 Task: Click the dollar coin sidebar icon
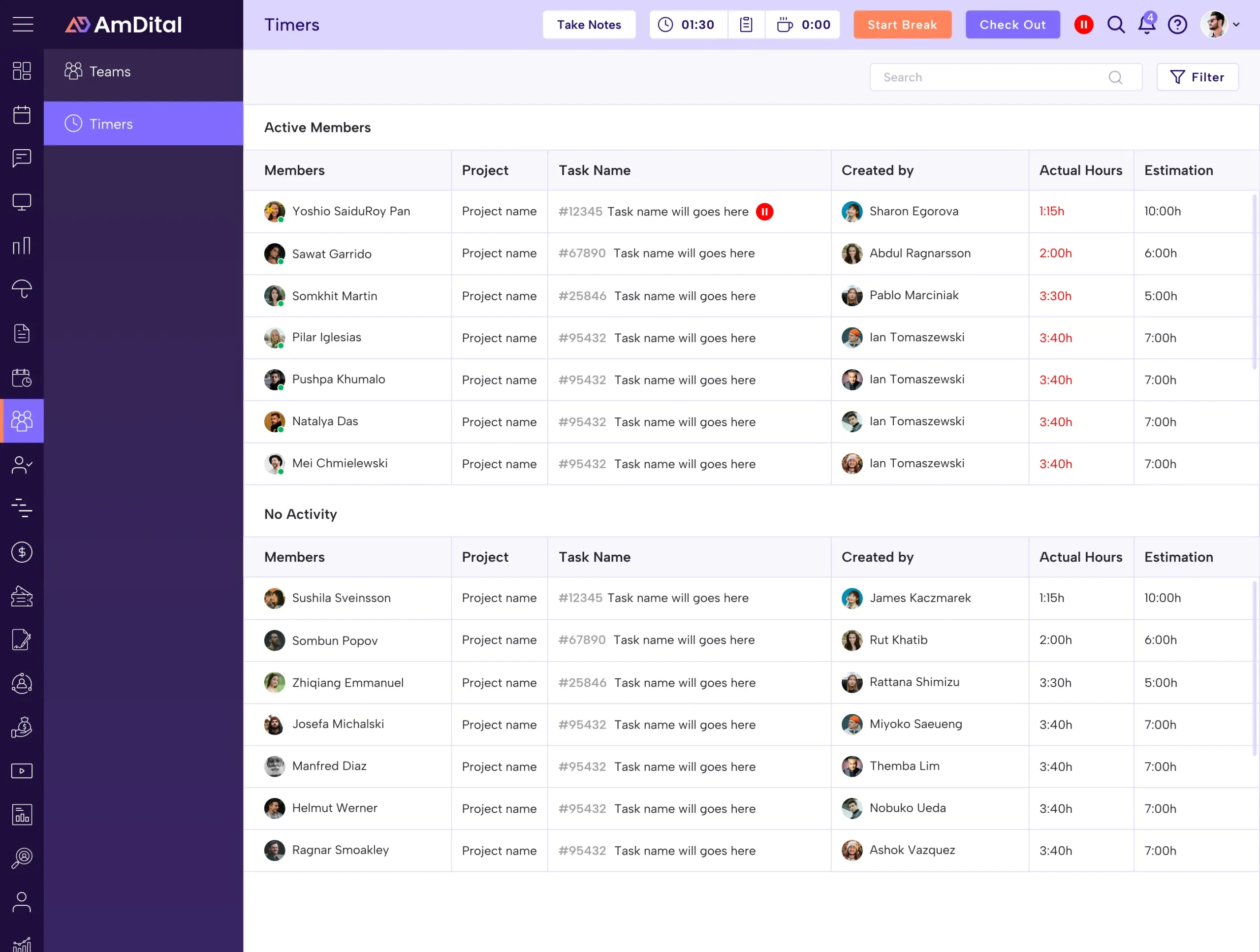[x=22, y=552]
